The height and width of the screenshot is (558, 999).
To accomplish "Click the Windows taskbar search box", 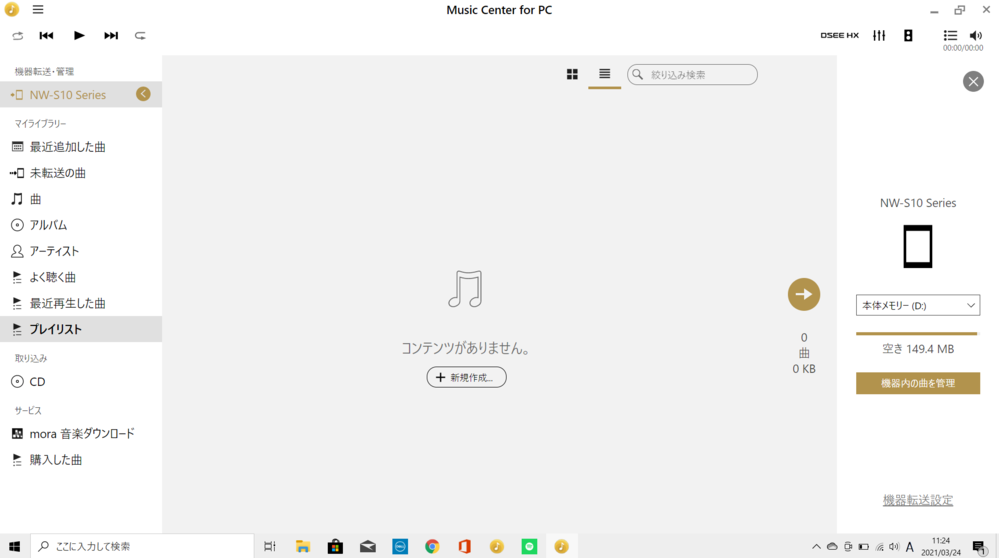I will [x=143, y=546].
